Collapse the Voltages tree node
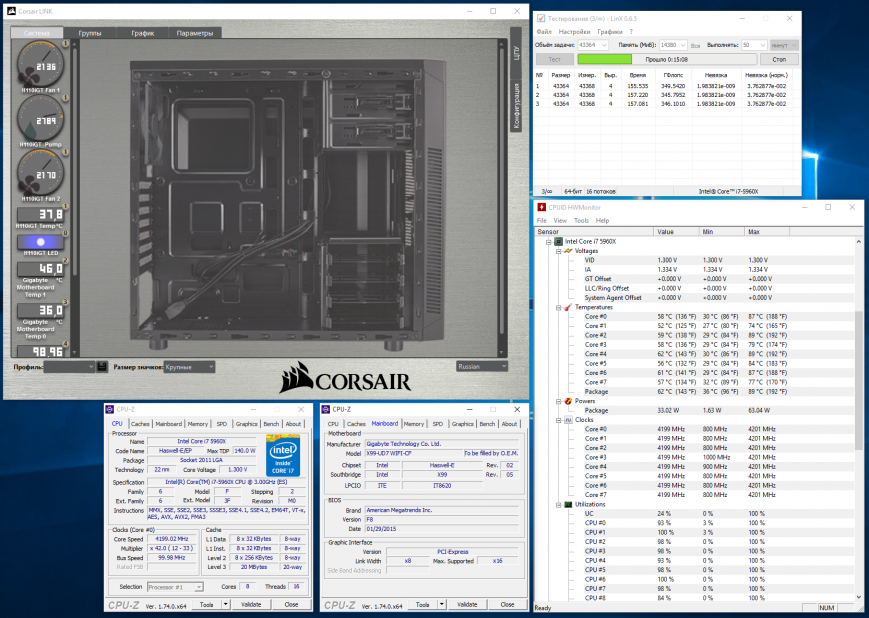The image size is (869, 618). coord(559,251)
